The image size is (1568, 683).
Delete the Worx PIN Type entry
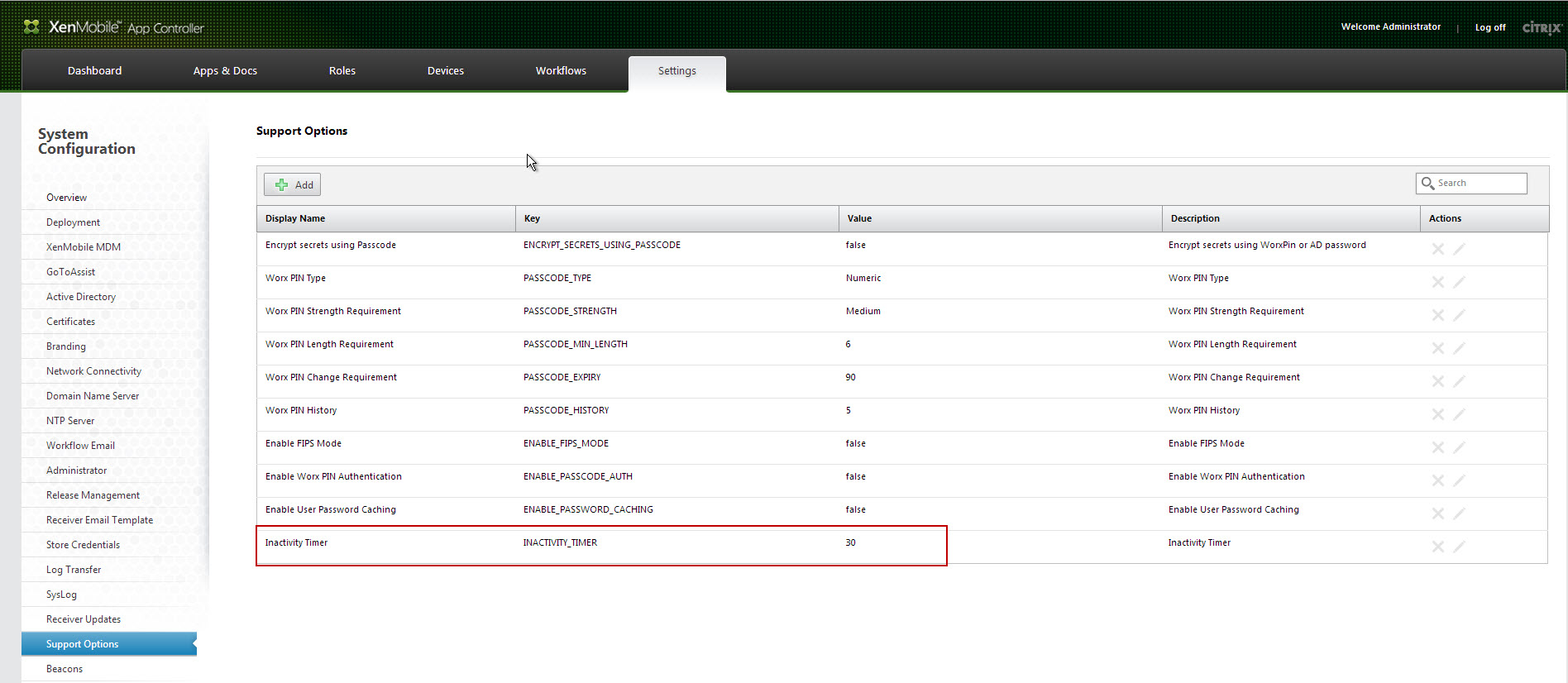pos(1437,282)
